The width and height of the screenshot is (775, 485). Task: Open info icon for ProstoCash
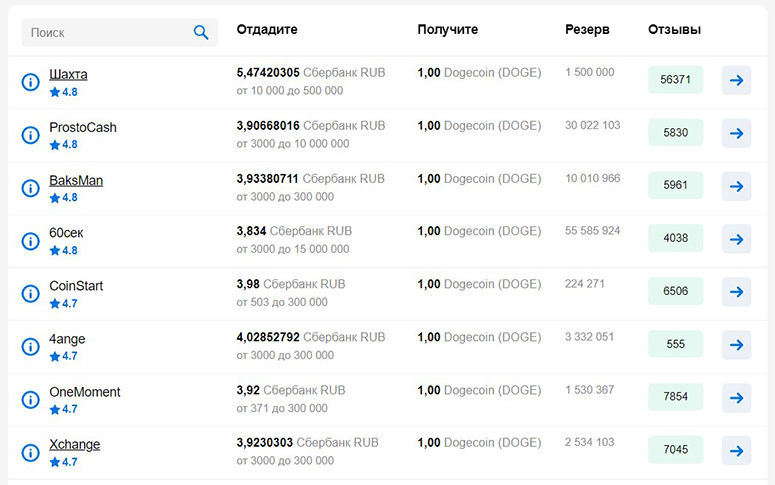pyautogui.click(x=31, y=134)
